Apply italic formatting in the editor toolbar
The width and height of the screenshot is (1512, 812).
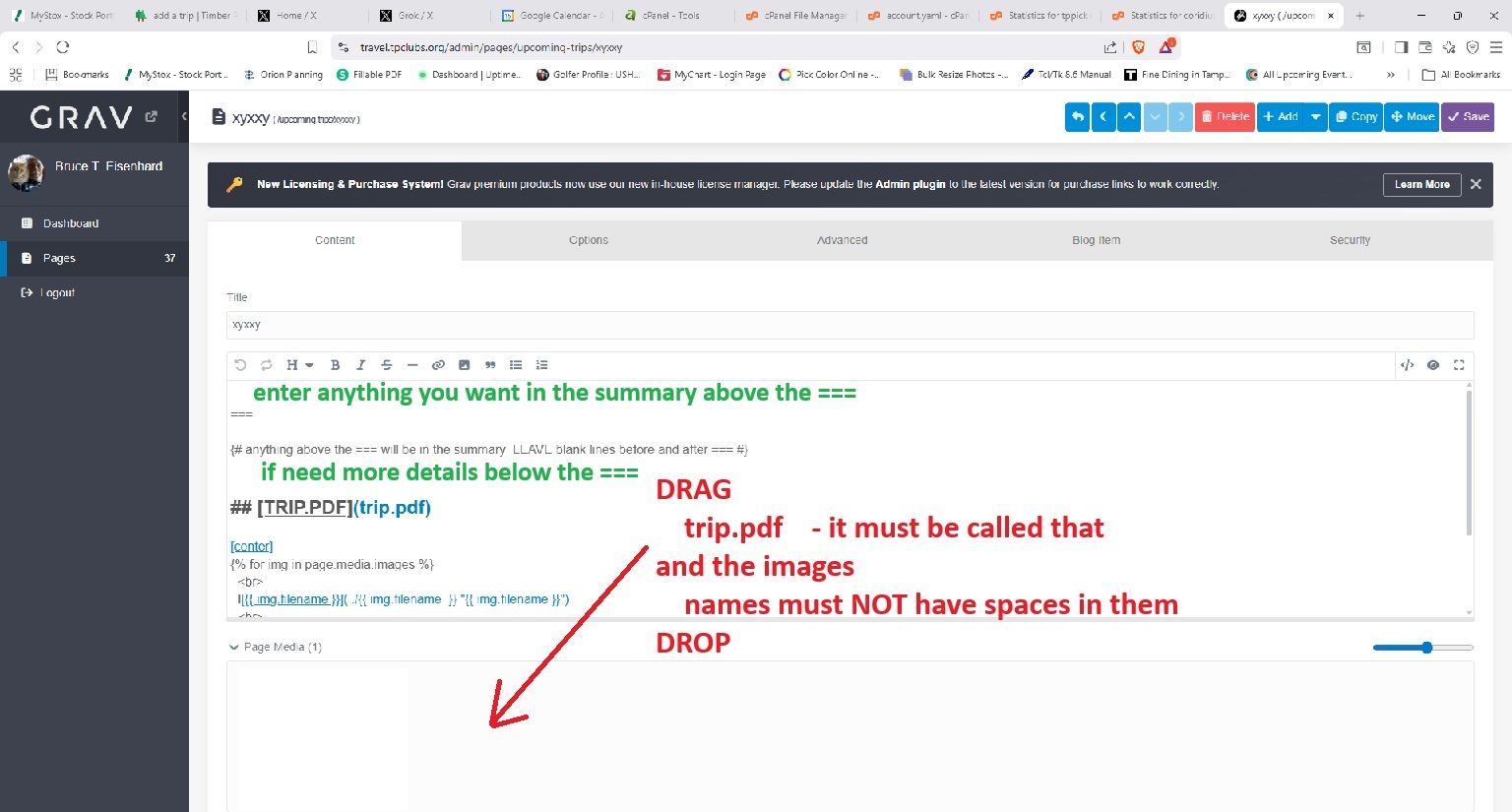pos(360,365)
